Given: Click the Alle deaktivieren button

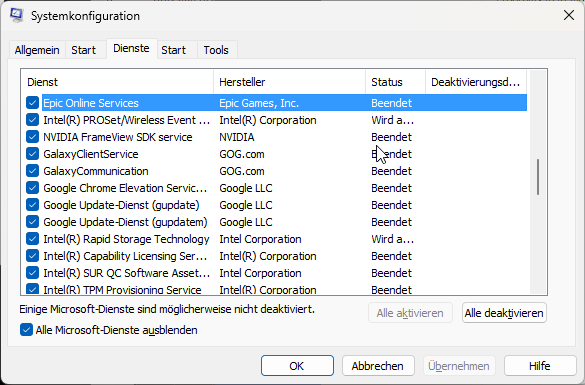Looking at the screenshot, I should tap(504, 313).
